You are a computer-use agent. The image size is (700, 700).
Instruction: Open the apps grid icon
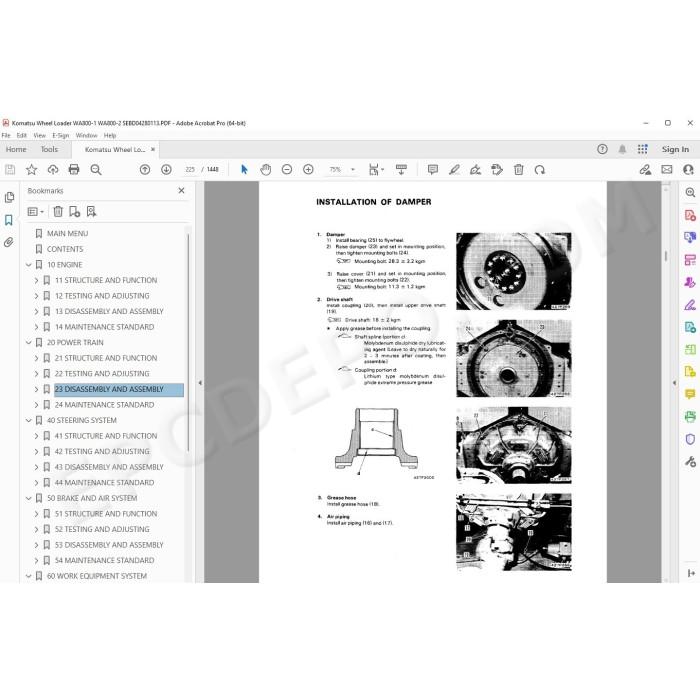tap(642, 149)
